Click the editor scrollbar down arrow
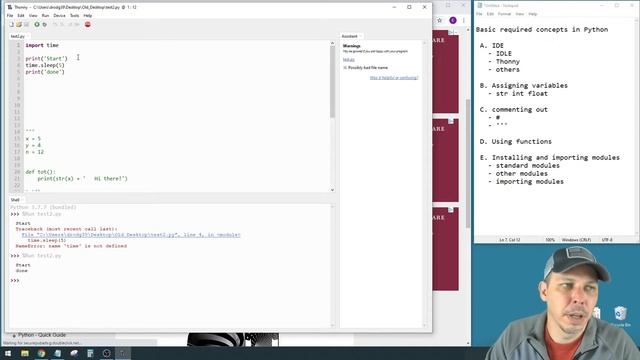 tap(332, 190)
